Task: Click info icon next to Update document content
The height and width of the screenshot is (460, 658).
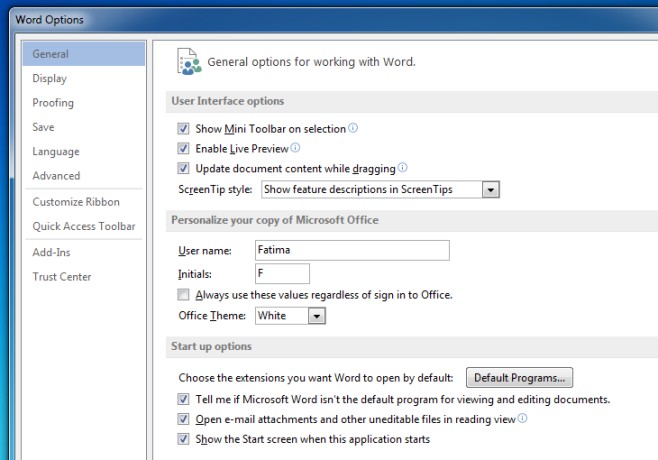Action: [x=402, y=167]
